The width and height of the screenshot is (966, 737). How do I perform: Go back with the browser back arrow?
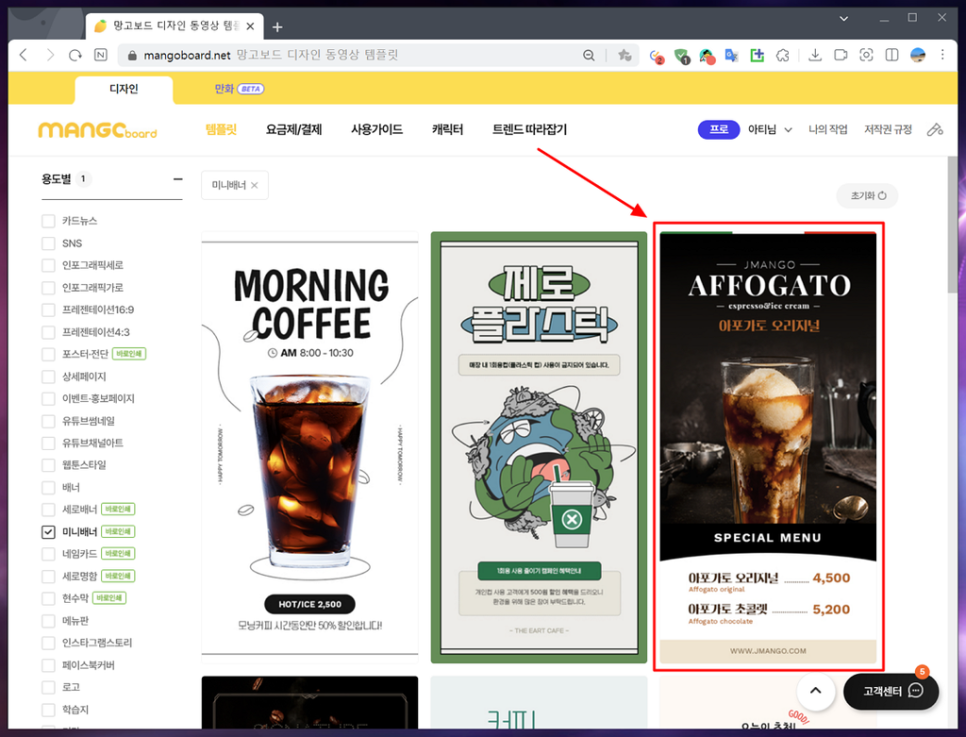[23, 55]
